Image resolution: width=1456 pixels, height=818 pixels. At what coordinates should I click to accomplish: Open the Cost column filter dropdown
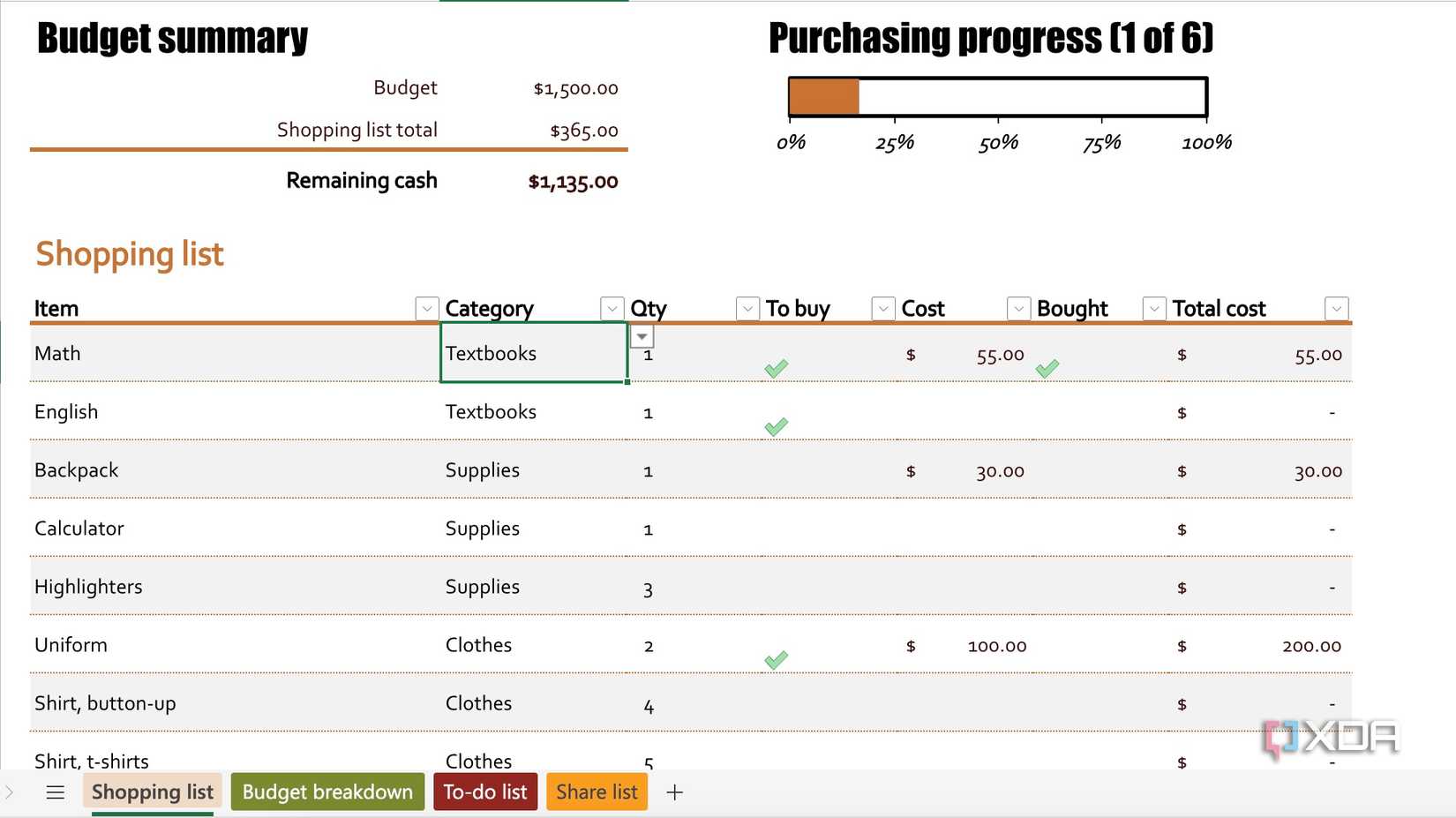click(1018, 308)
